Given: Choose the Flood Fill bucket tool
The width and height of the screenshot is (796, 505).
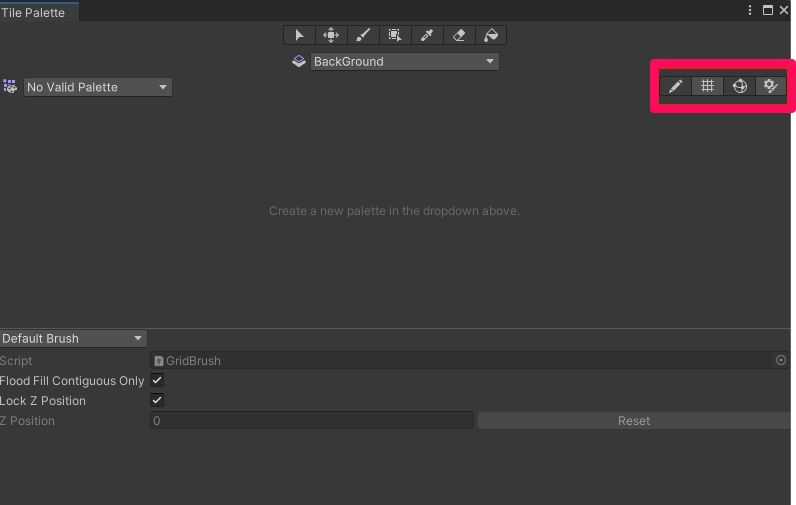Looking at the screenshot, I should pyautogui.click(x=491, y=35).
